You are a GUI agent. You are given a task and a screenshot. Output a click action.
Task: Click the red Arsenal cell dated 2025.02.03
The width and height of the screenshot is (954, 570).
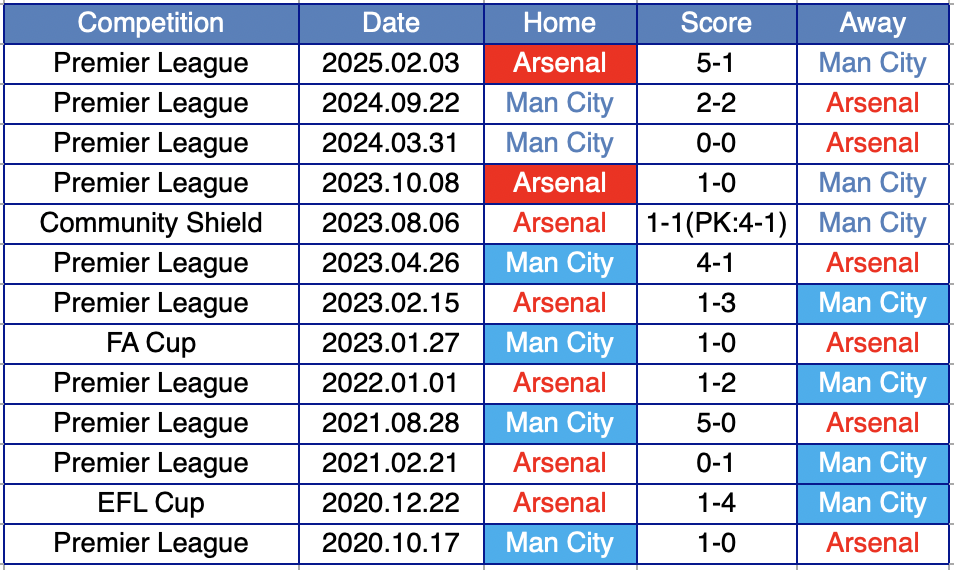click(560, 63)
